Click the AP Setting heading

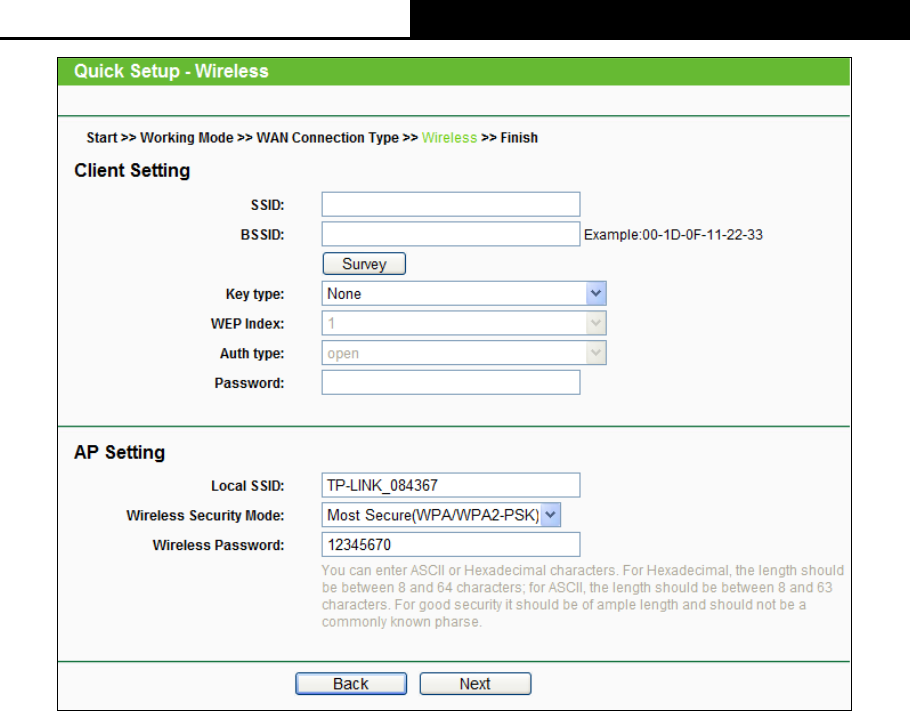point(120,452)
